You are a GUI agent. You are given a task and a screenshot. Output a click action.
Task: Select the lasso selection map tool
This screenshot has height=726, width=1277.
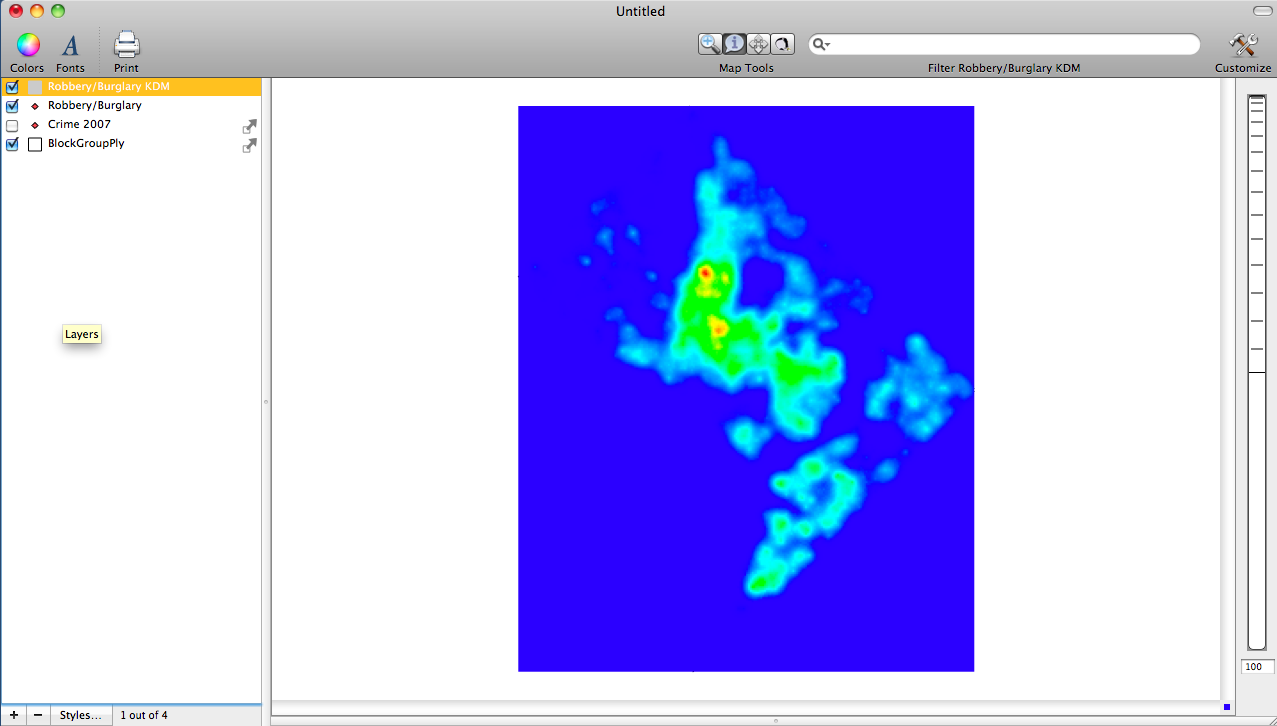(782, 43)
